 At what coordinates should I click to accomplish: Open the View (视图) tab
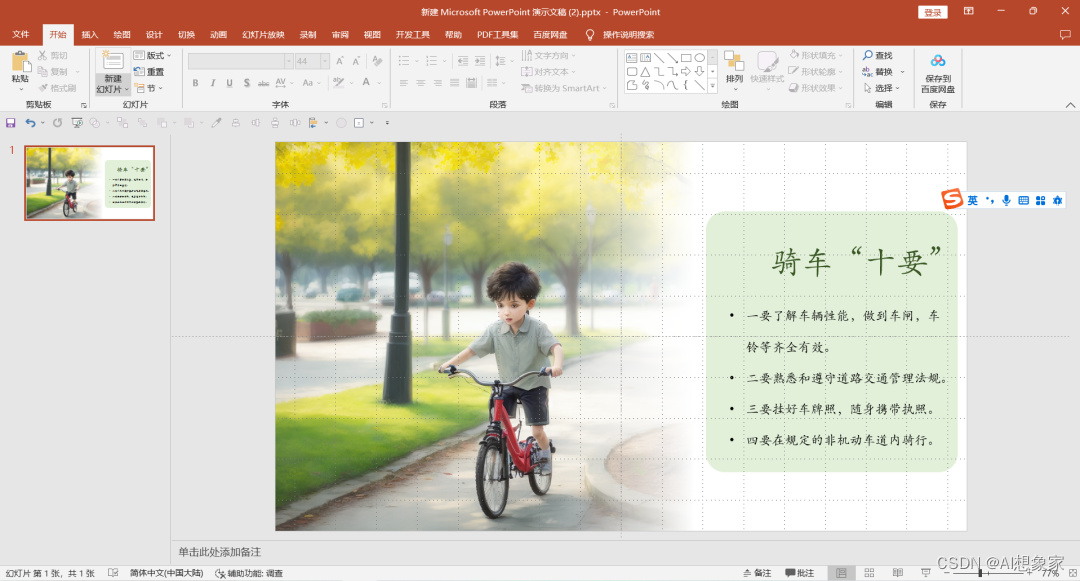point(372,34)
